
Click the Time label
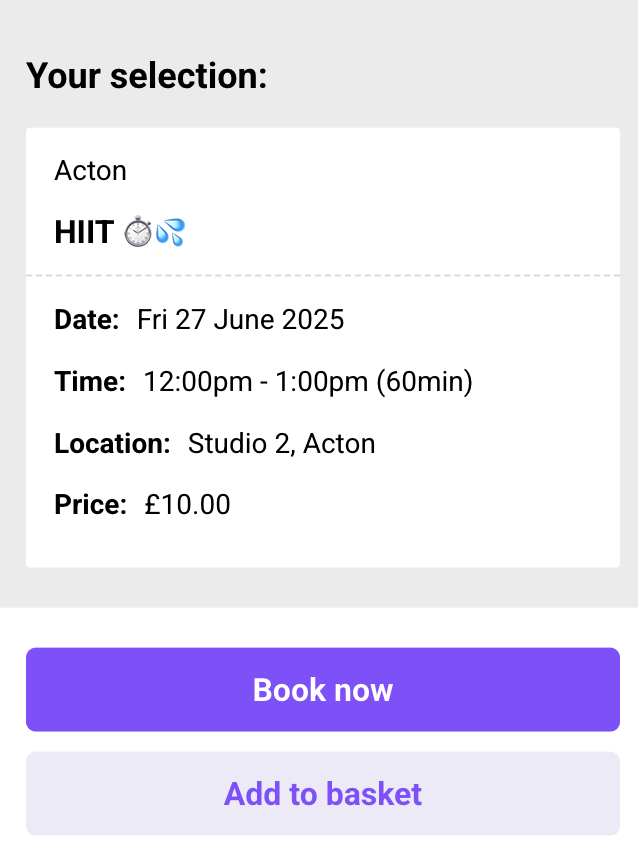tap(90, 381)
